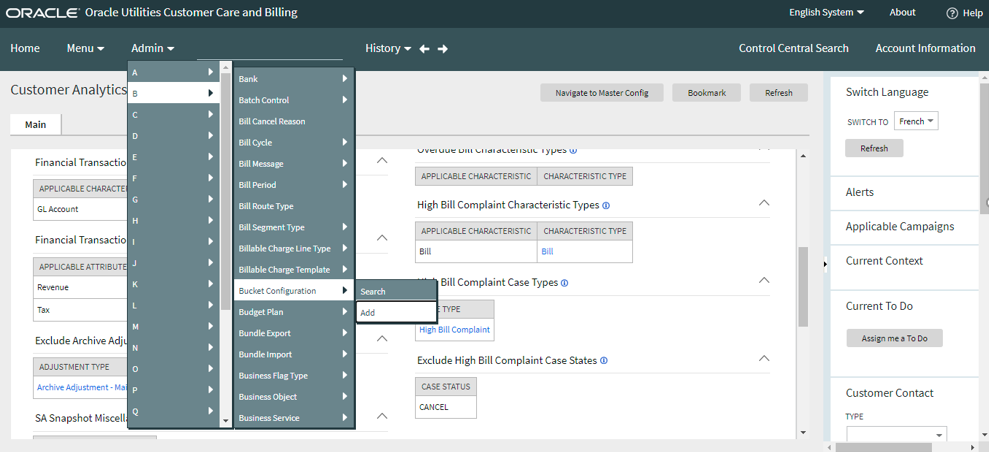Image resolution: width=989 pixels, height=452 pixels.
Task: Open the Bill Cycle submenu
Action: point(292,143)
